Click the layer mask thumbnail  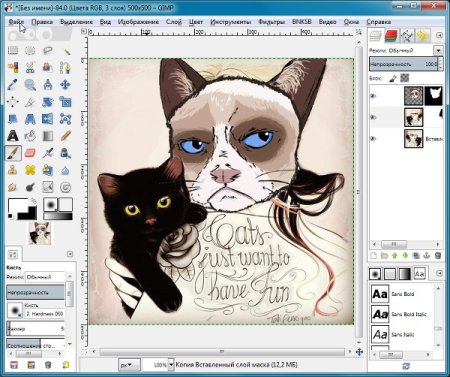tap(434, 96)
